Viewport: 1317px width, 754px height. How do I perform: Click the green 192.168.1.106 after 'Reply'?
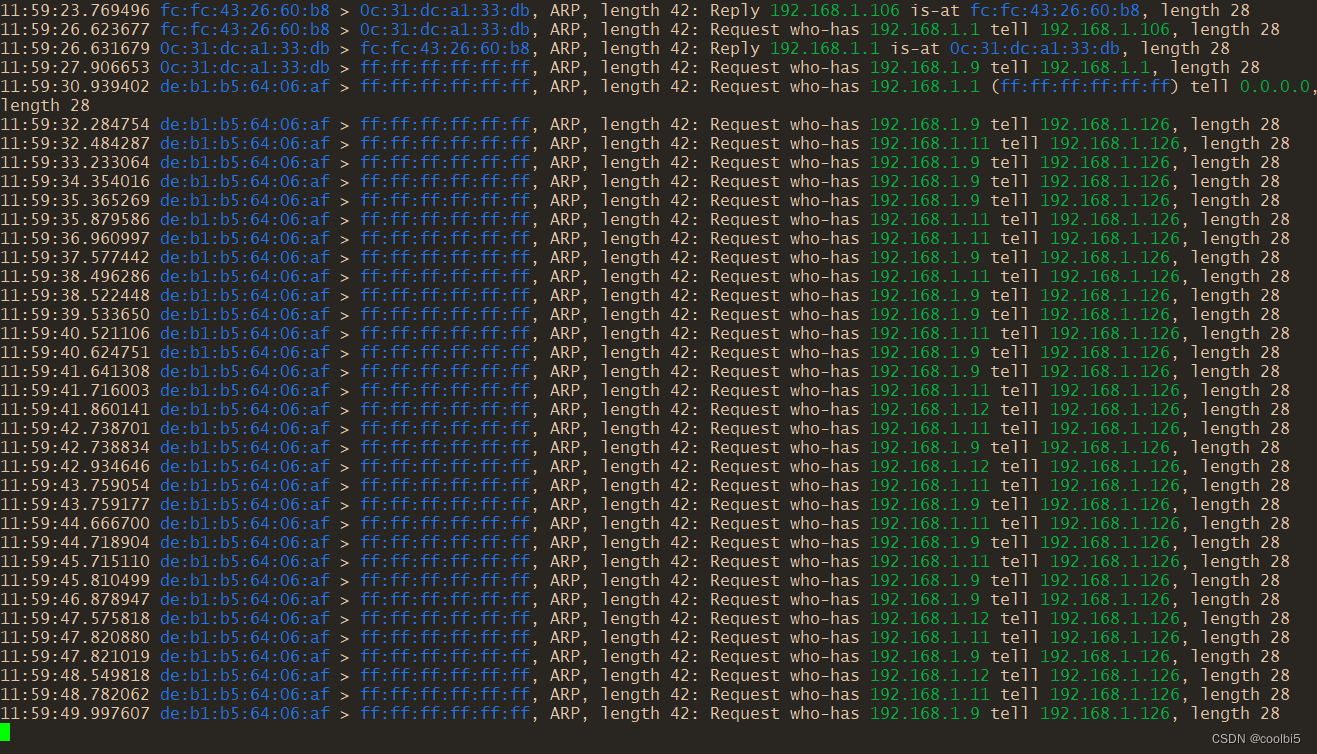[x=835, y=11]
